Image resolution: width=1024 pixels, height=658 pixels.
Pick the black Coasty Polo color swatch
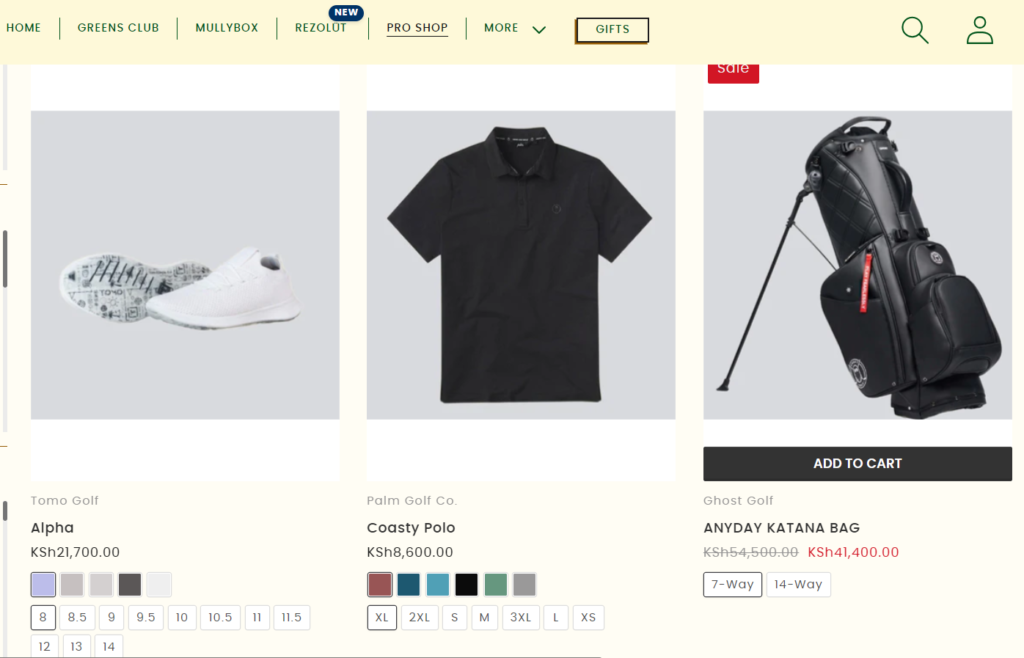pyautogui.click(x=466, y=584)
